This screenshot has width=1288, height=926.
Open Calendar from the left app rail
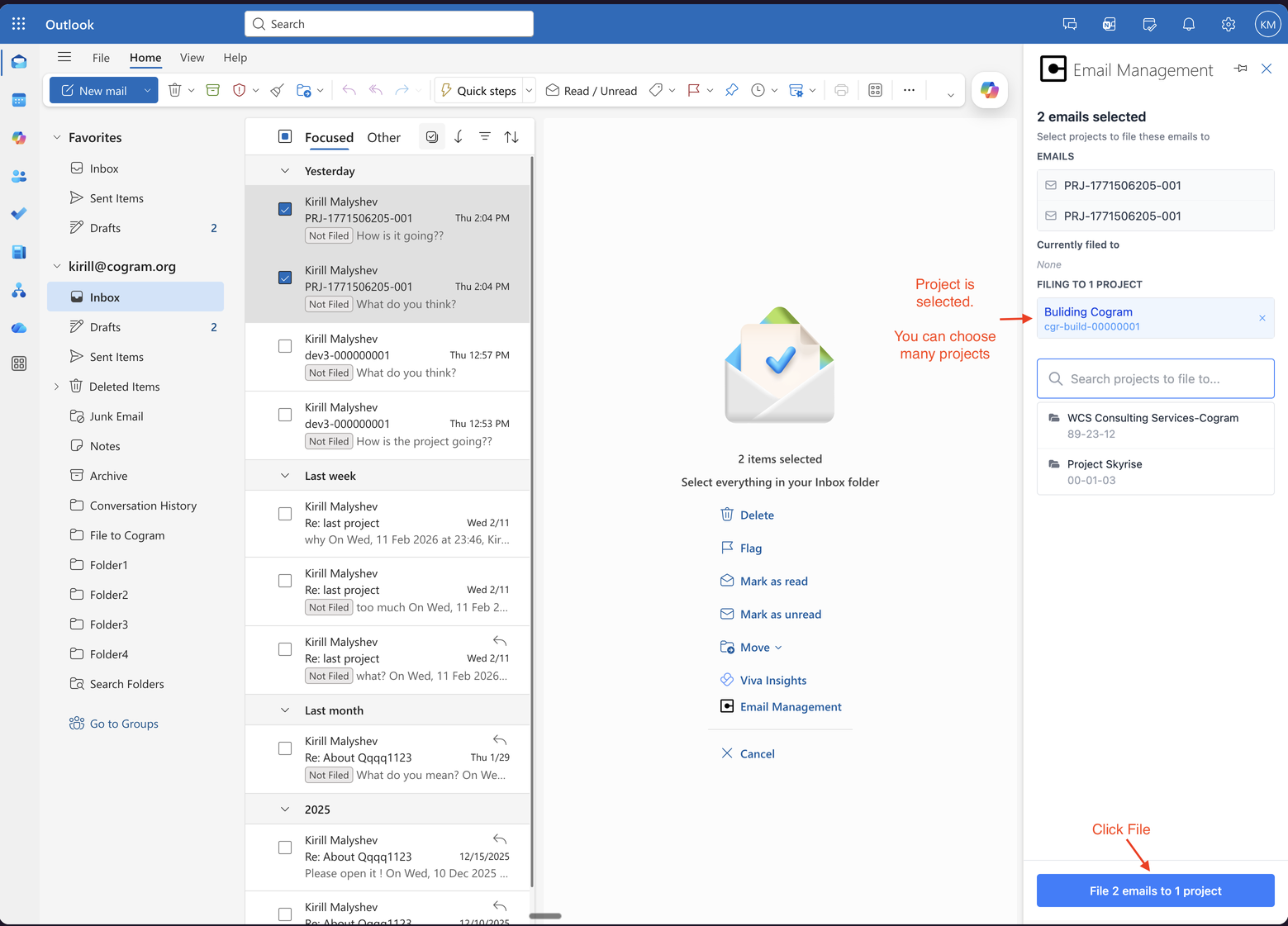[19, 100]
